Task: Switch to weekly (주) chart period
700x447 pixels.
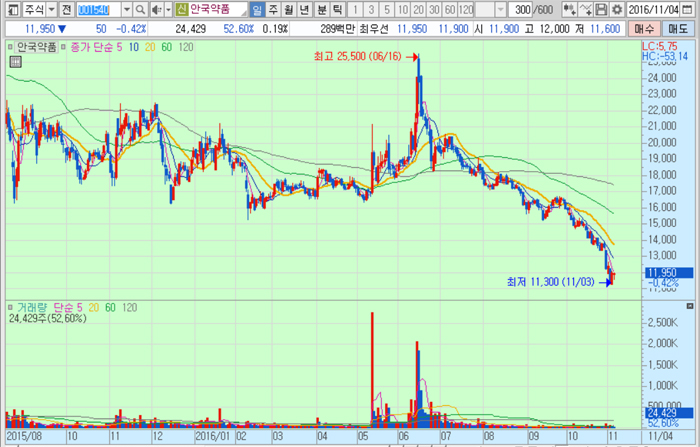Action: pos(273,9)
